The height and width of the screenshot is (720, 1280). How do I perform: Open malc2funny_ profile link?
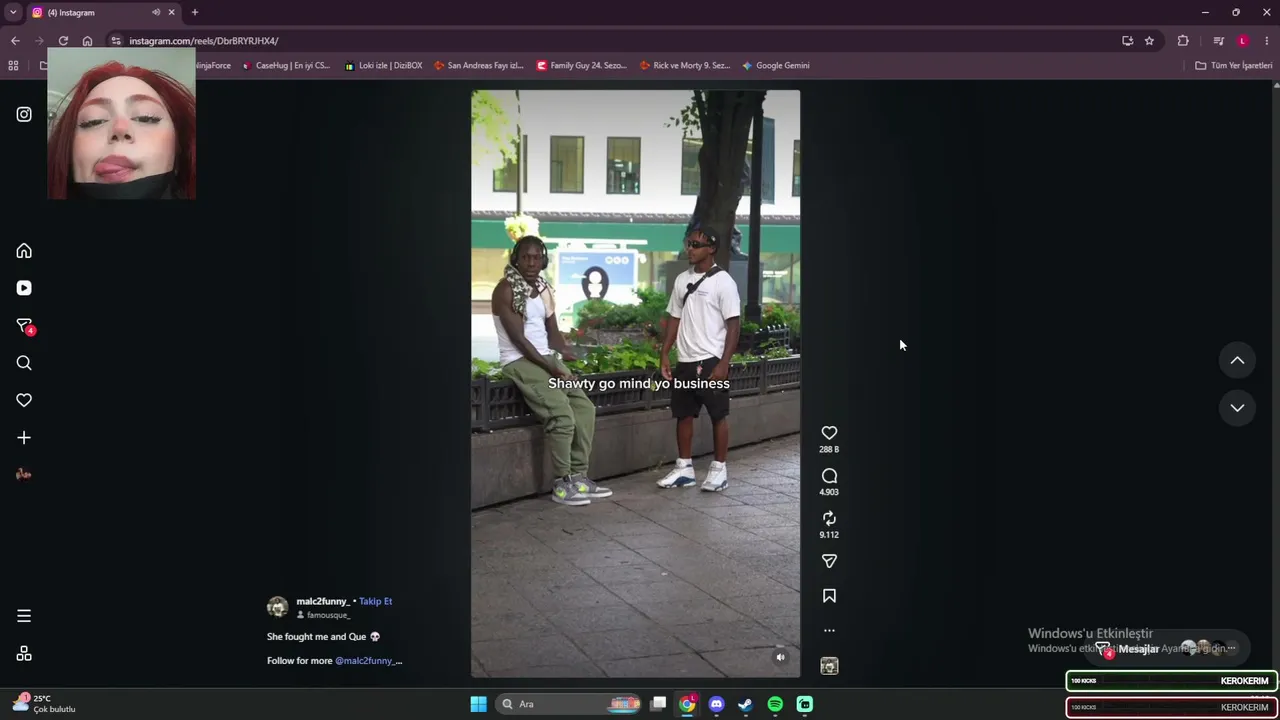[323, 601]
